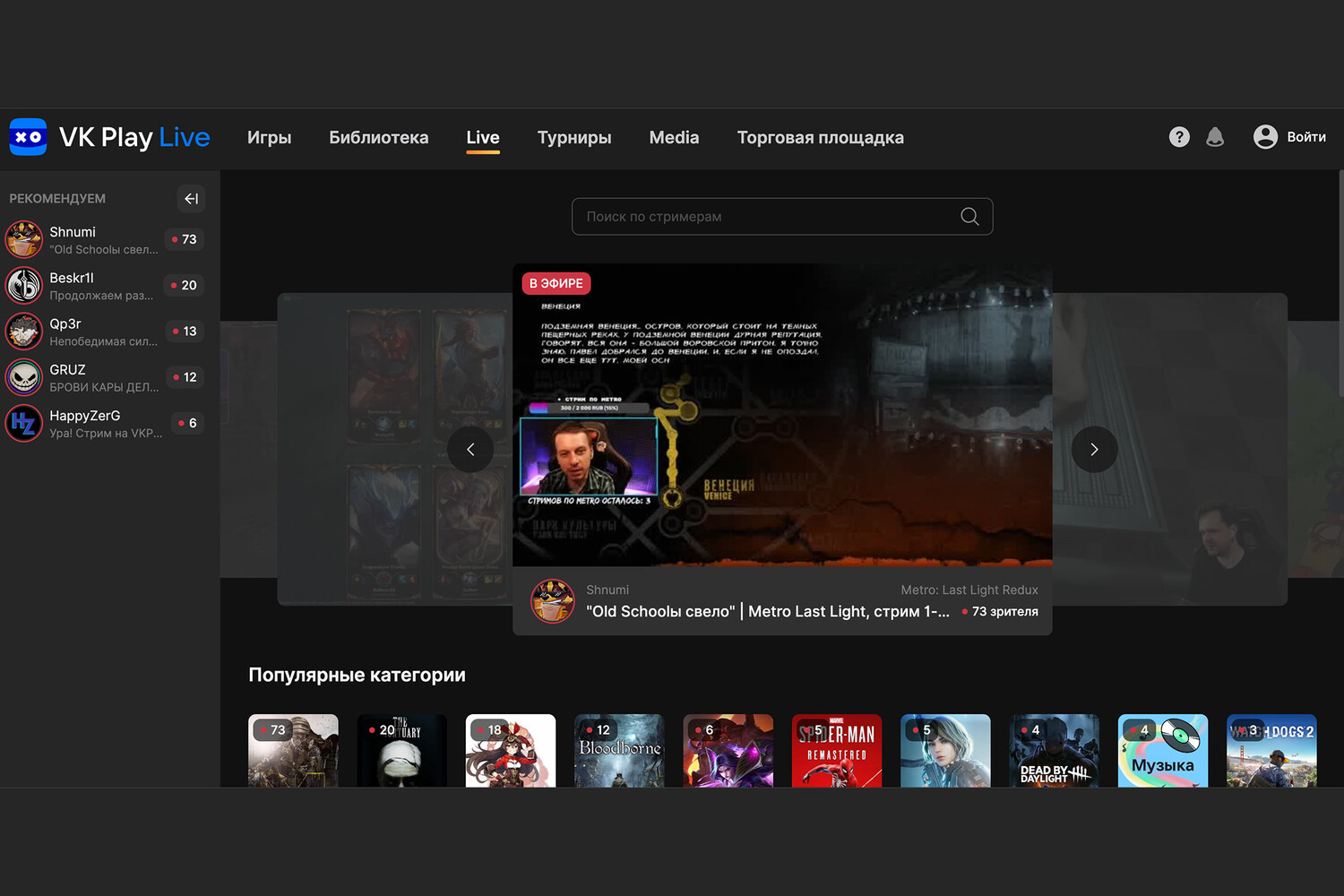Show the previous stream in the carousel

pyautogui.click(x=470, y=450)
